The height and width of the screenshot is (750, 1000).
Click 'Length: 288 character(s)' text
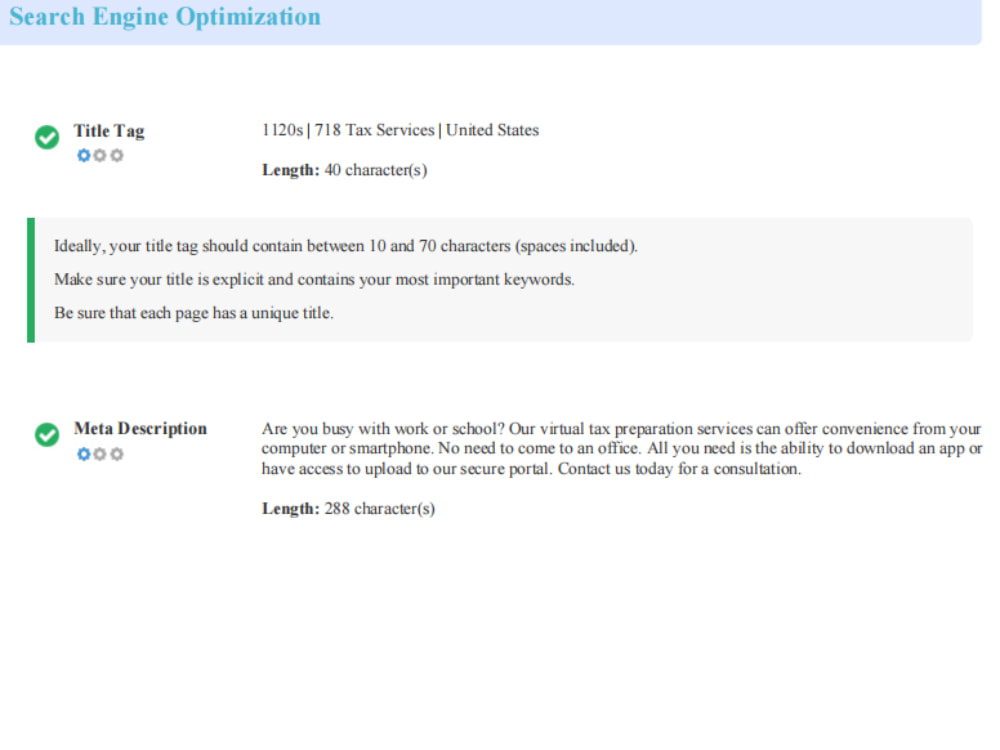coord(348,509)
